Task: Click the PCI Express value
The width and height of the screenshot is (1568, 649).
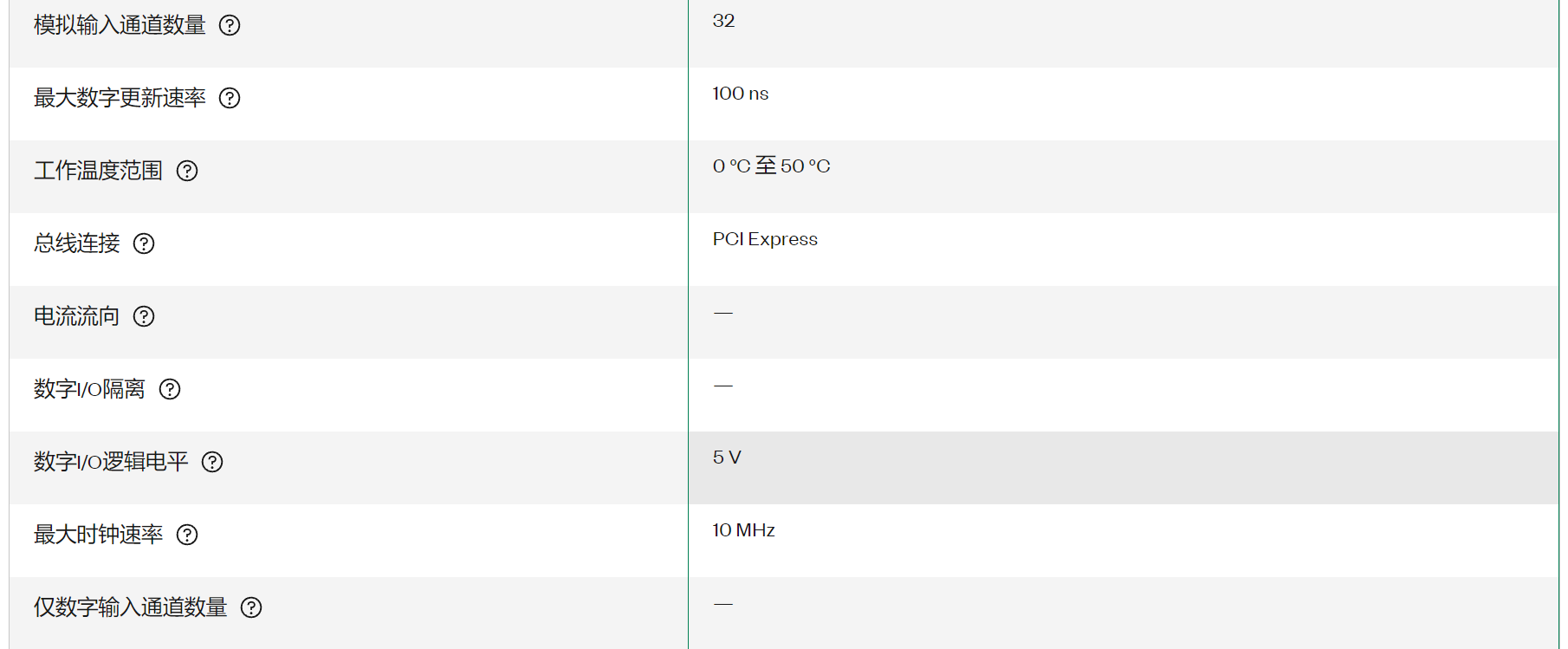Action: (x=765, y=239)
